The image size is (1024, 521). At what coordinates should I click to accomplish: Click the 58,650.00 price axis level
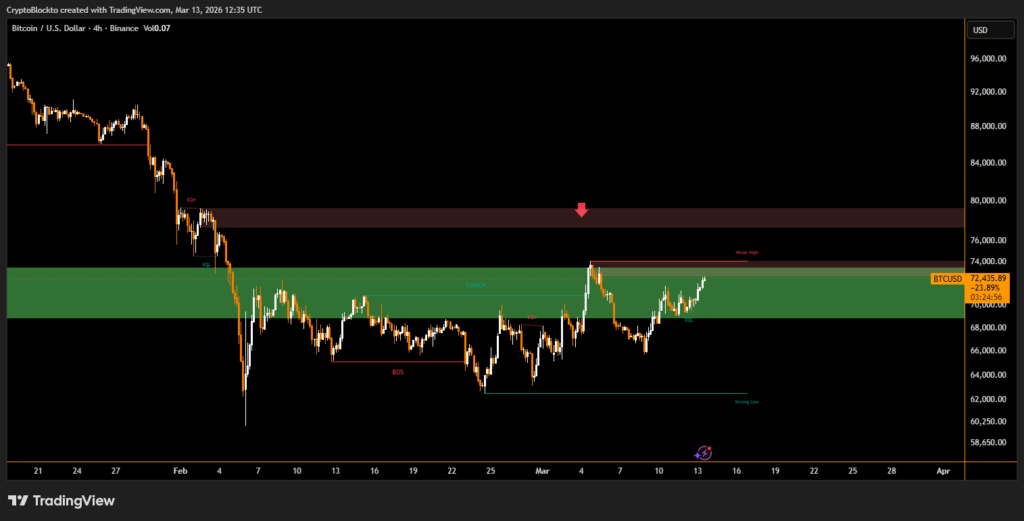(x=988, y=441)
